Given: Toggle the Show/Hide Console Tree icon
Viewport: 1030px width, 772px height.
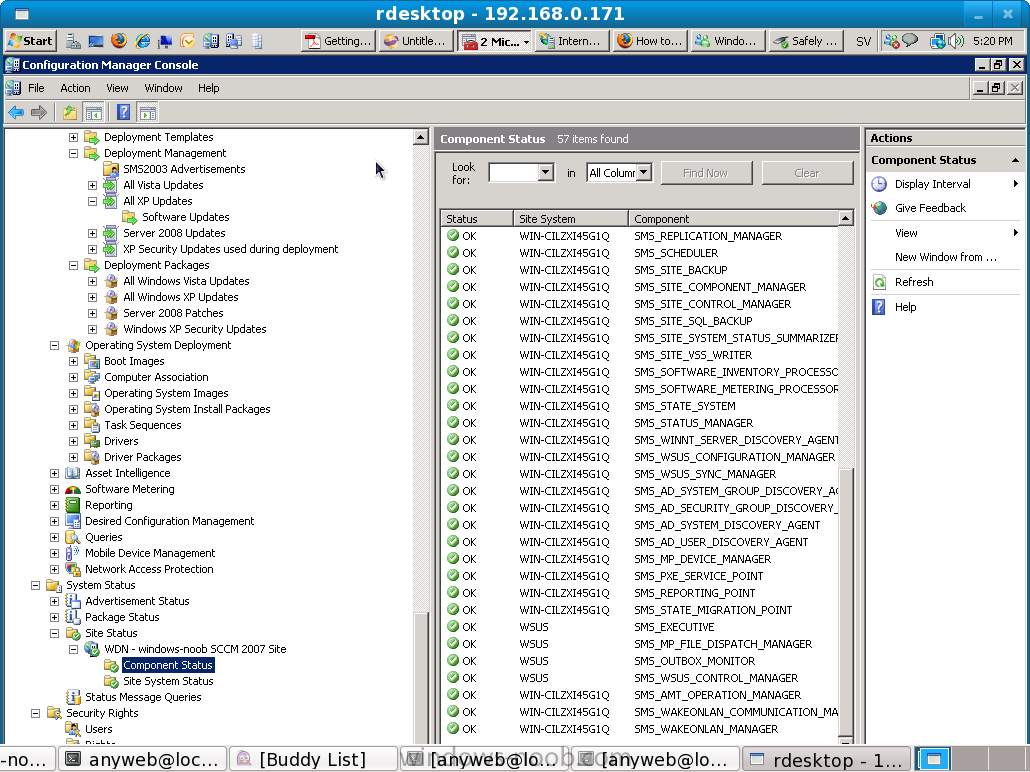Looking at the screenshot, I should (93, 113).
